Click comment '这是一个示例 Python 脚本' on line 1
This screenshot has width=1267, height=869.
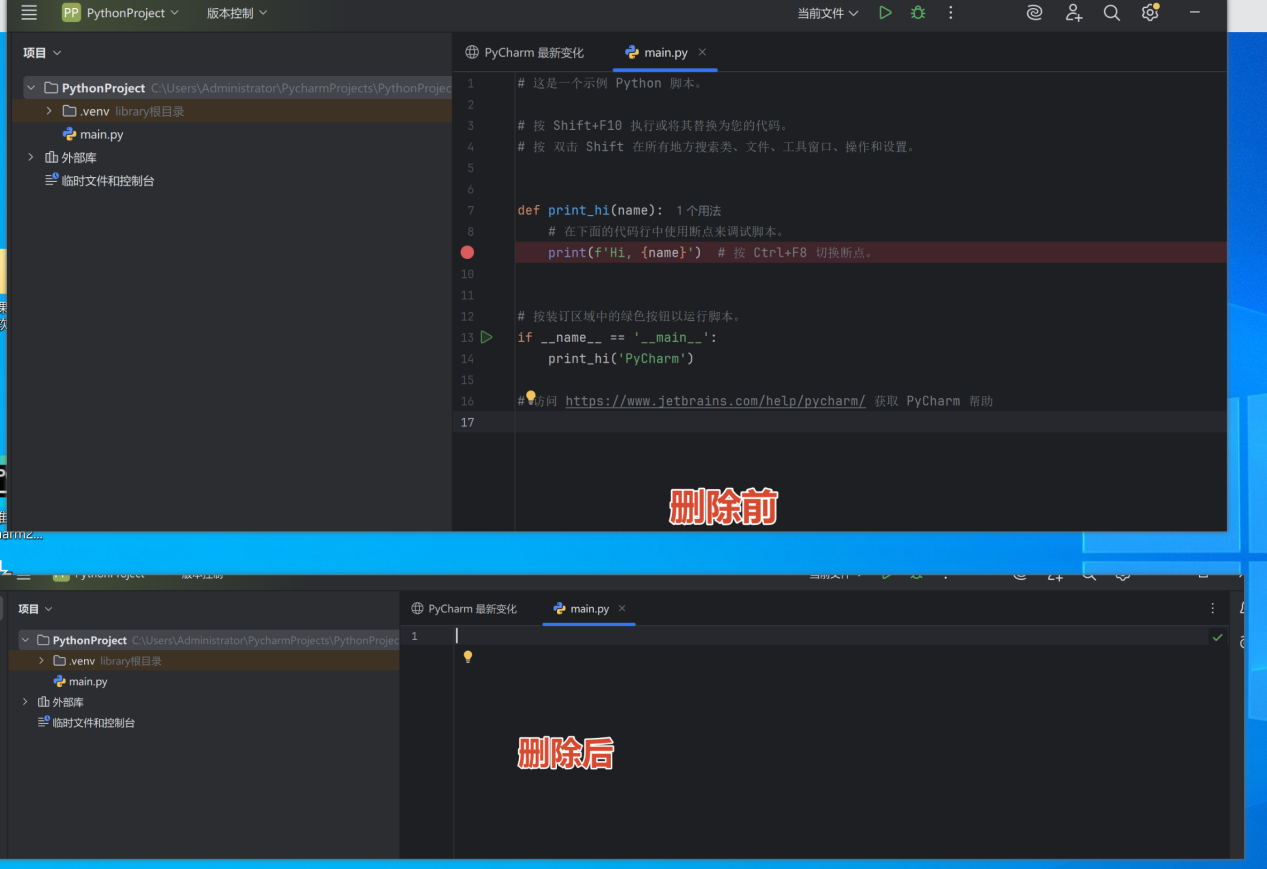click(617, 83)
